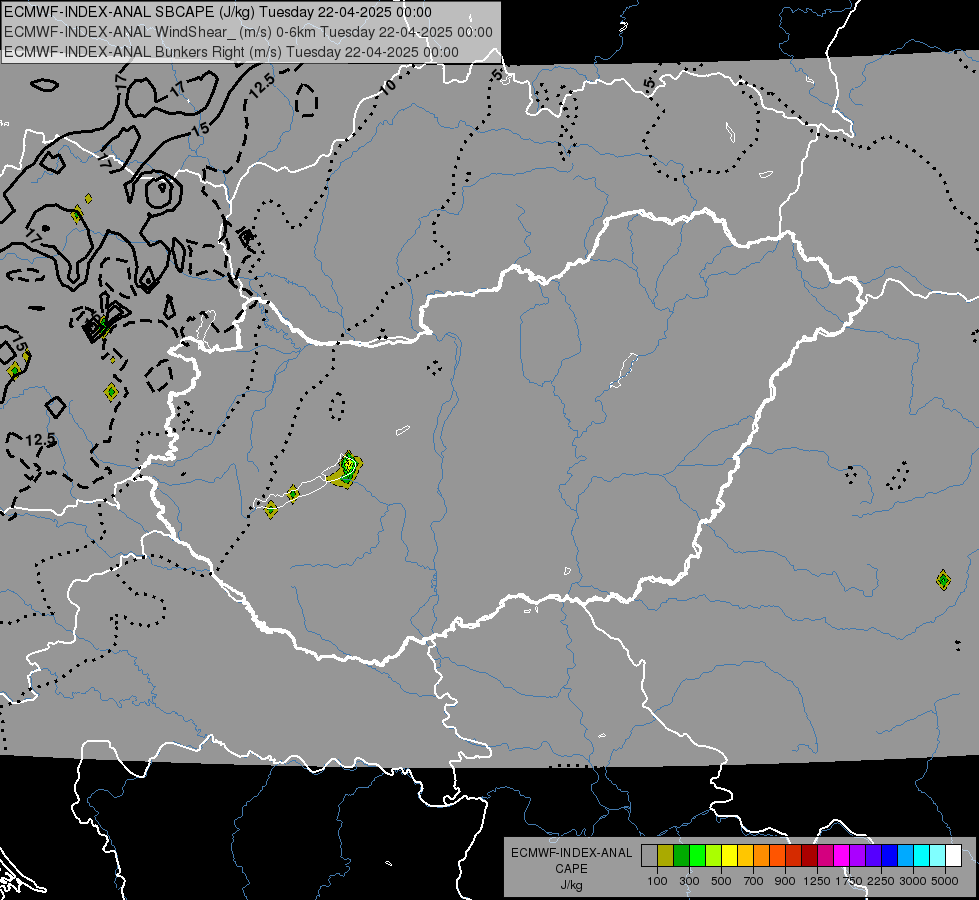
Task: Select the 2250 legend tick label
Action: coord(881,881)
